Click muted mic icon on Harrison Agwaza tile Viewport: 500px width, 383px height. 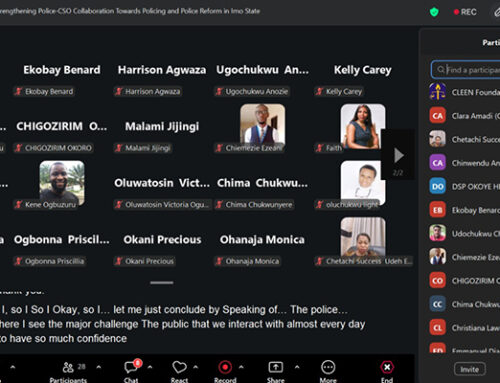[x=119, y=91]
